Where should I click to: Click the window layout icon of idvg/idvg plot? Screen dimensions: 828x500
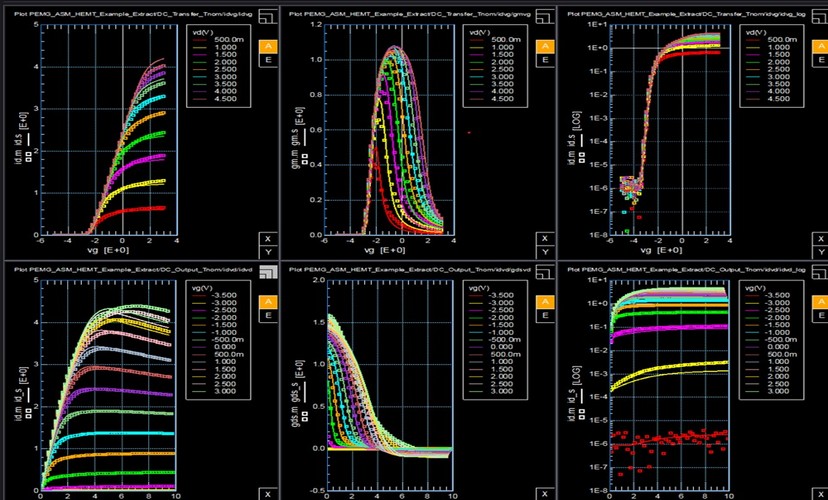pyautogui.click(x=268, y=16)
